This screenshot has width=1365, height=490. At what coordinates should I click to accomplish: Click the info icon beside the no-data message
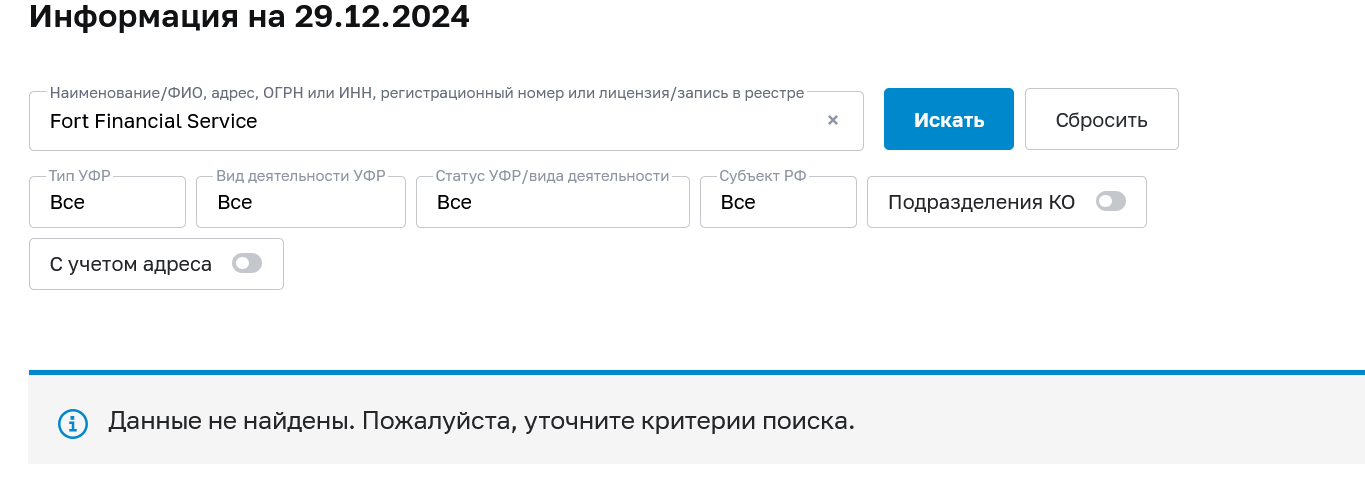(x=73, y=423)
